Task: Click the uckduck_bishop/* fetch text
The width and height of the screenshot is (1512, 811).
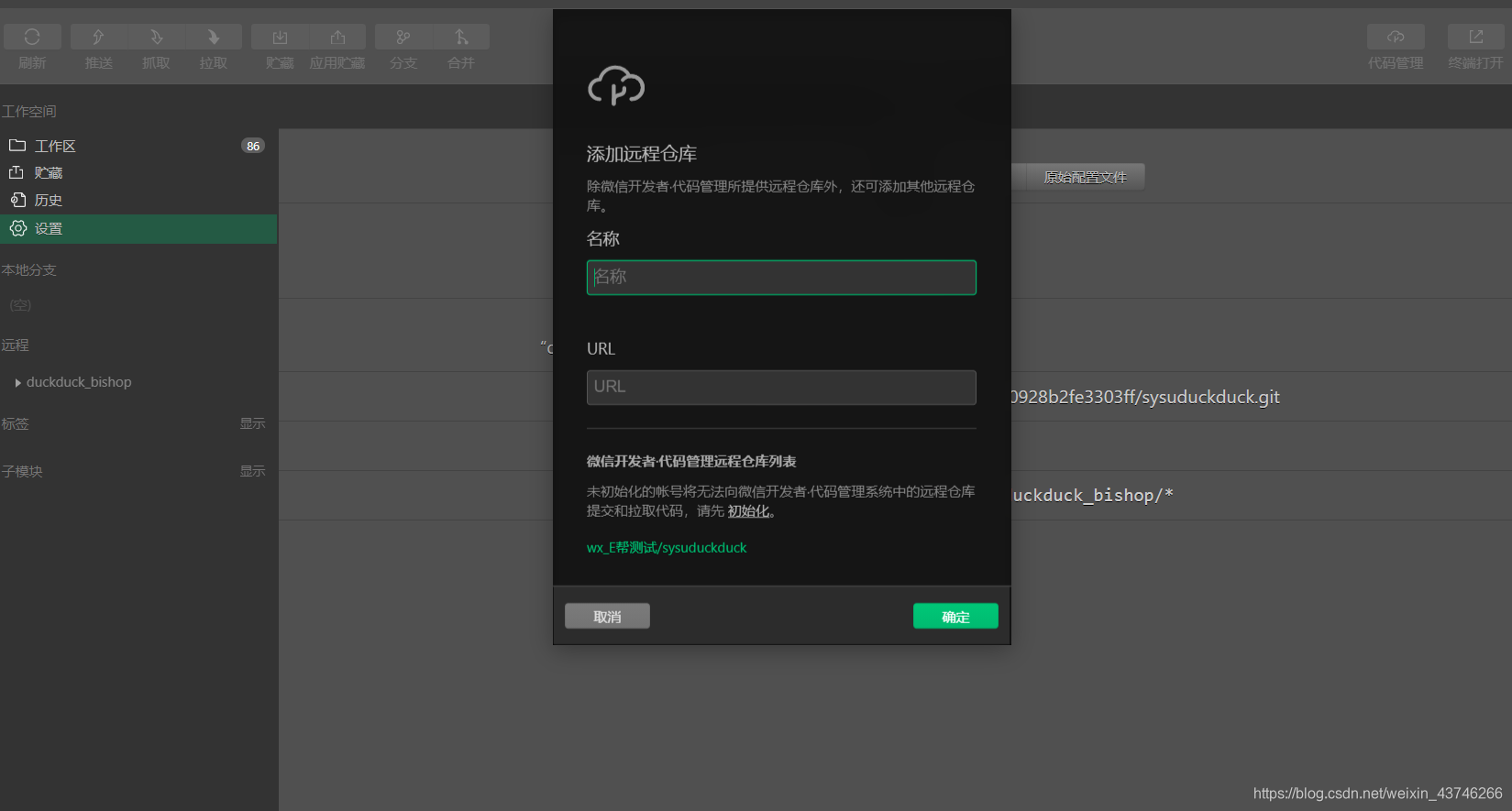Action: 1093,495
